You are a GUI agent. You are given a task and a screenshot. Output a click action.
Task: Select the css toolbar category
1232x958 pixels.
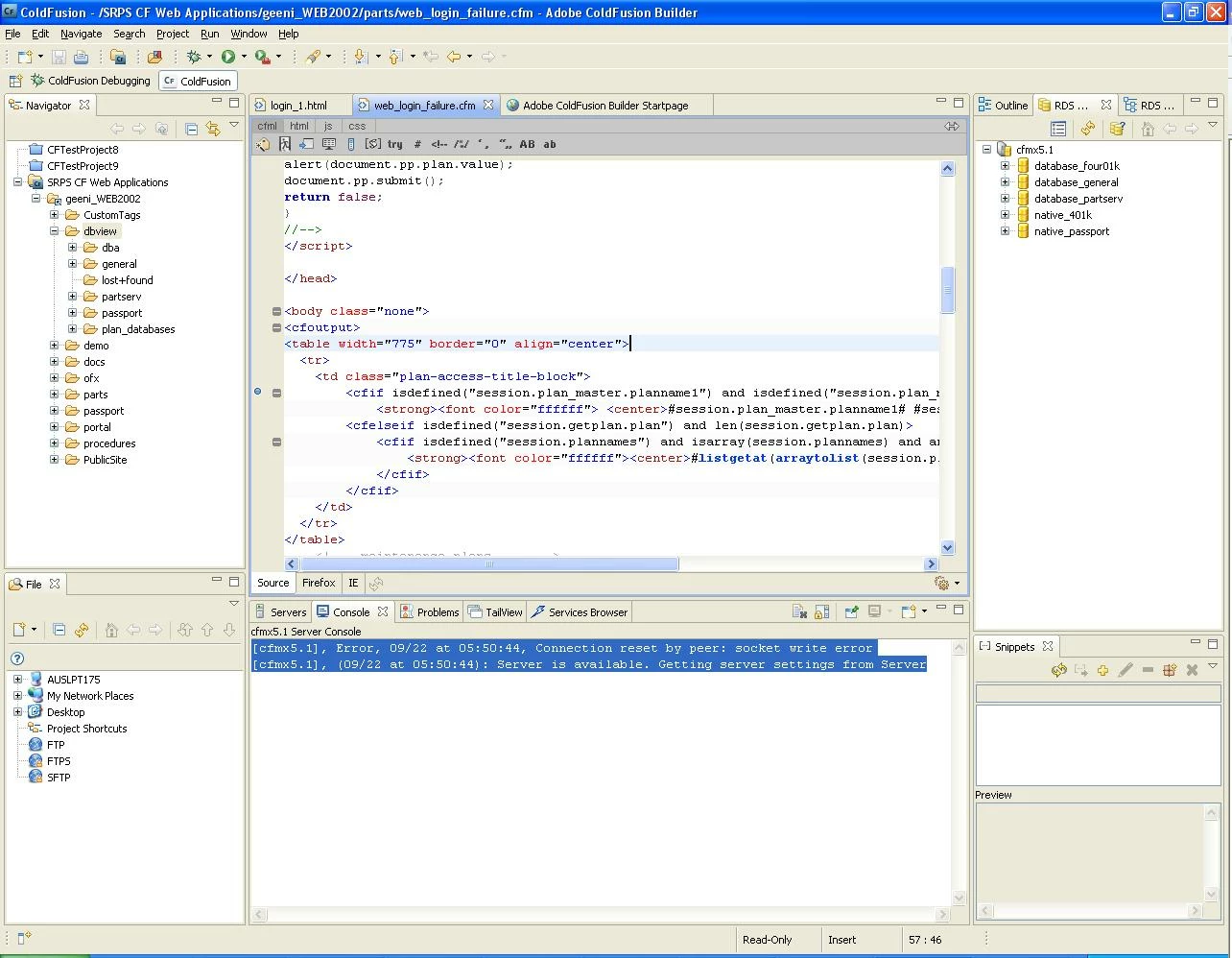point(357,126)
